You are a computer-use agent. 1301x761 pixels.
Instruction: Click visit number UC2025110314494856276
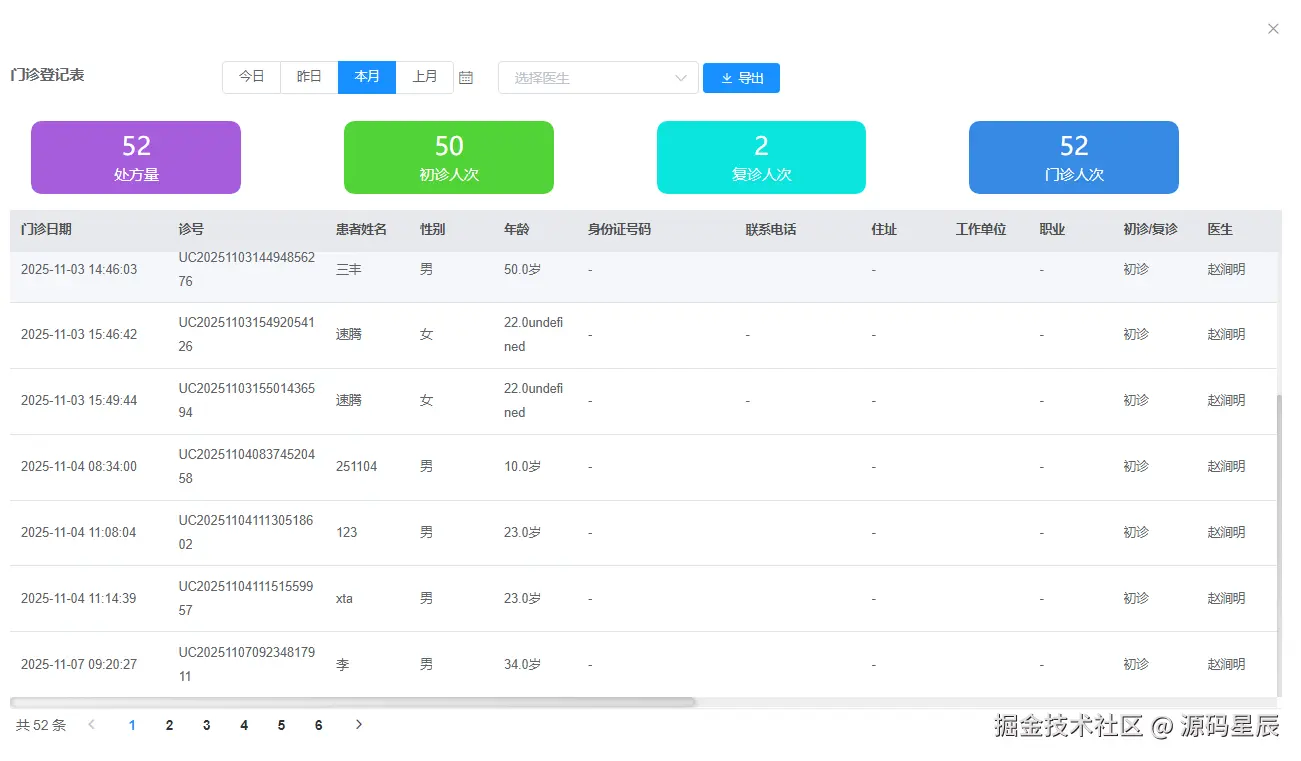point(247,269)
